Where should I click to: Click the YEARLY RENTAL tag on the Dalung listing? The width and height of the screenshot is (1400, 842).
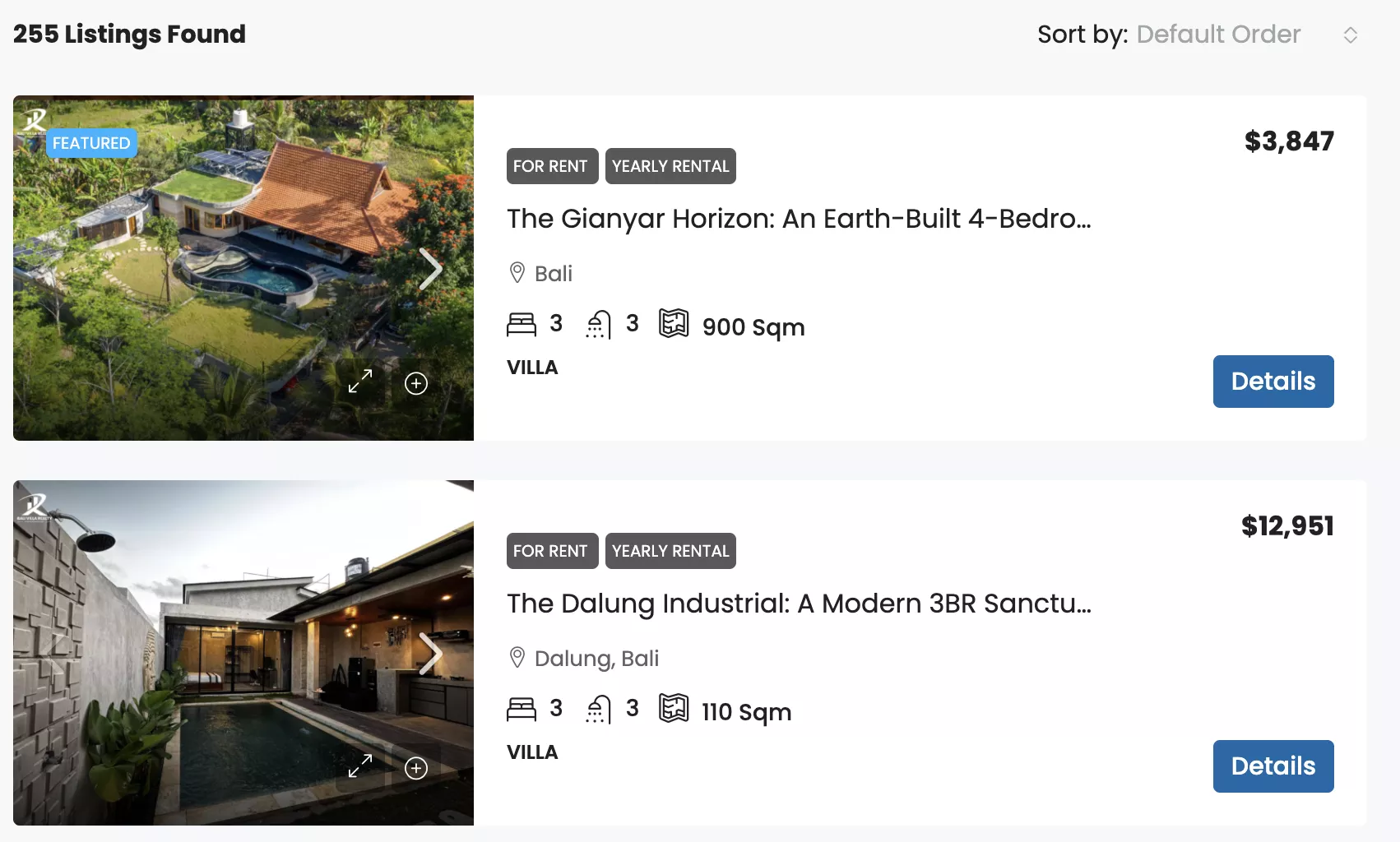point(670,551)
